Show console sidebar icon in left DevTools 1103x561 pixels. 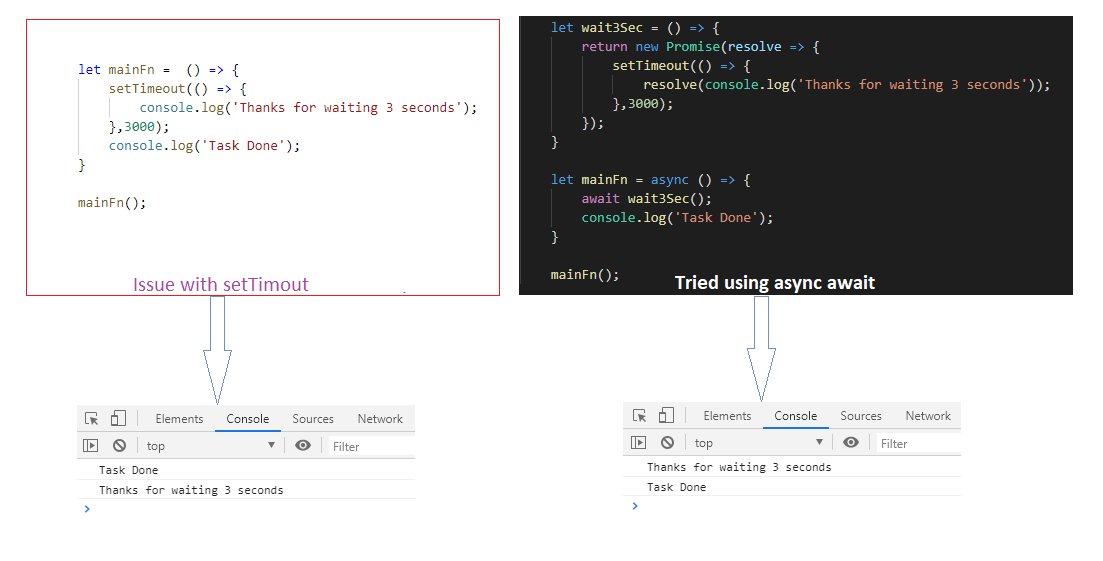(91, 445)
